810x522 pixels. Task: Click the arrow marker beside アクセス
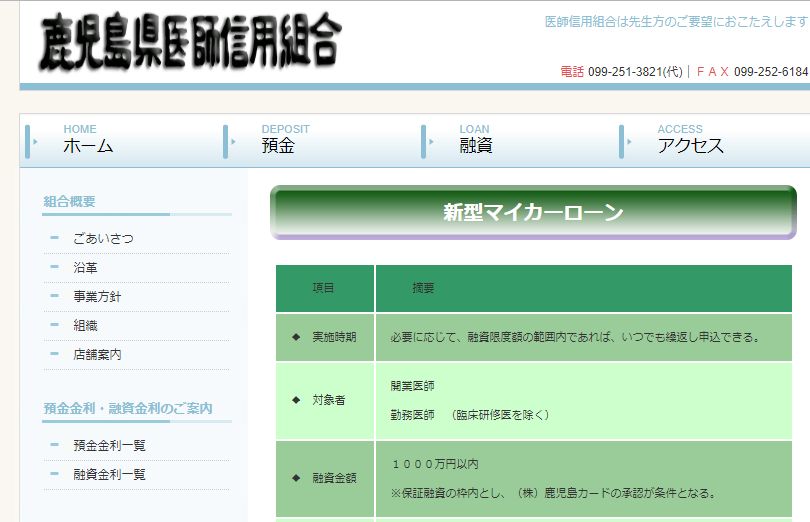point(629,141)
